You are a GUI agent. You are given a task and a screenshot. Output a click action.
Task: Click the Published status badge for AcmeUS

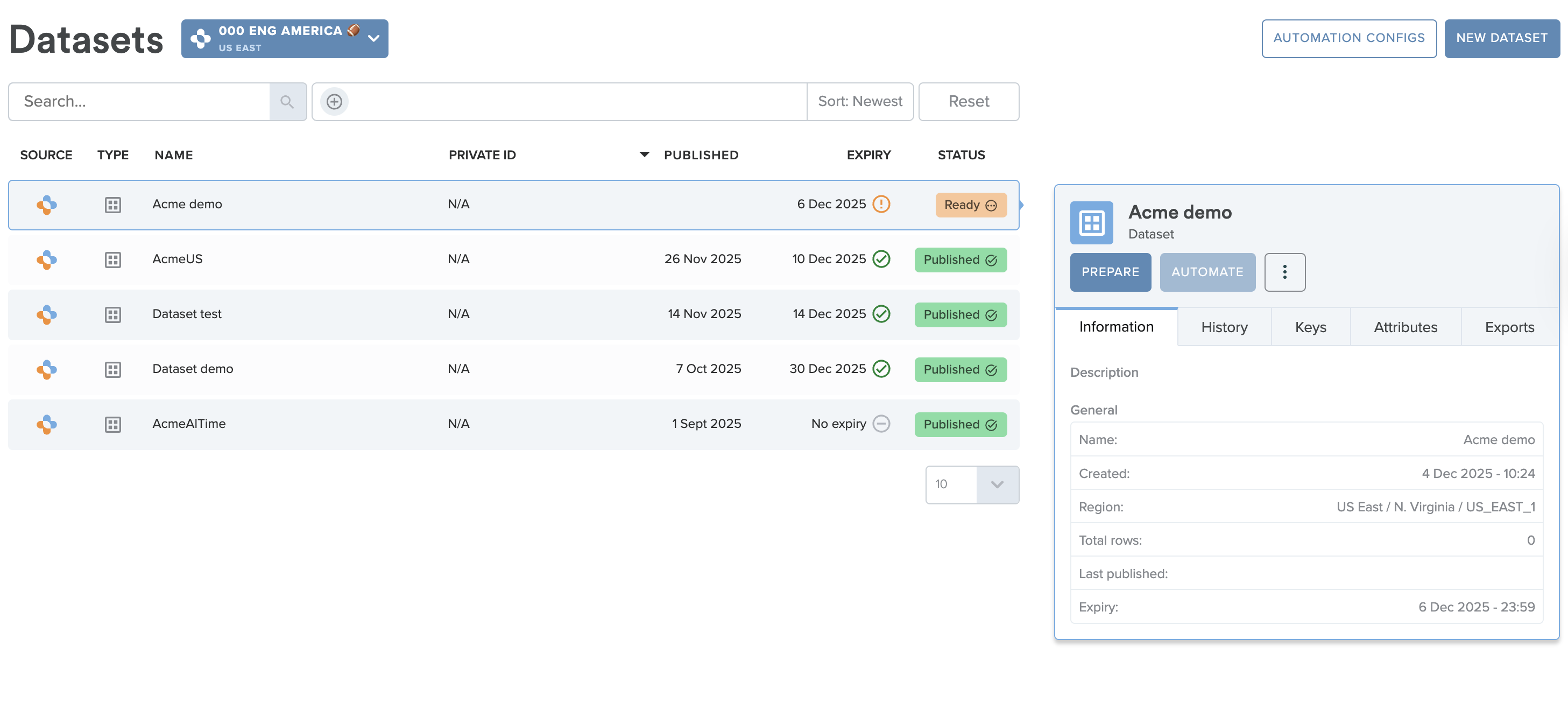tap(960, 260)
